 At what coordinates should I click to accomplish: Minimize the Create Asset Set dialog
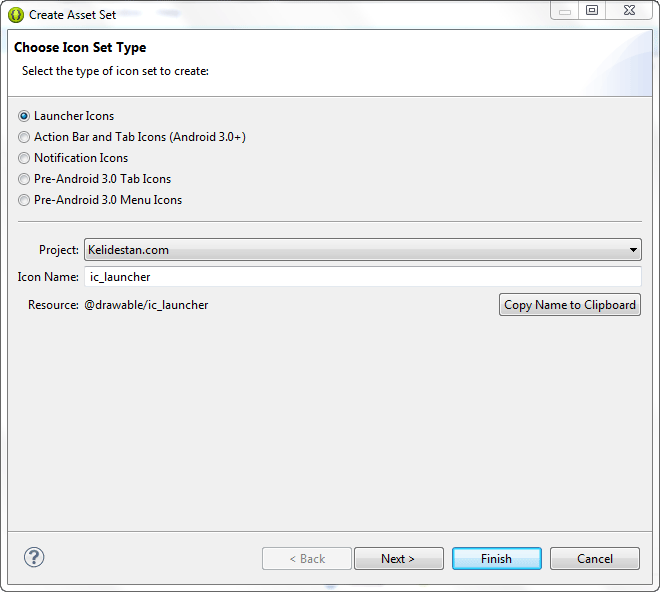(x=564, y=11)
